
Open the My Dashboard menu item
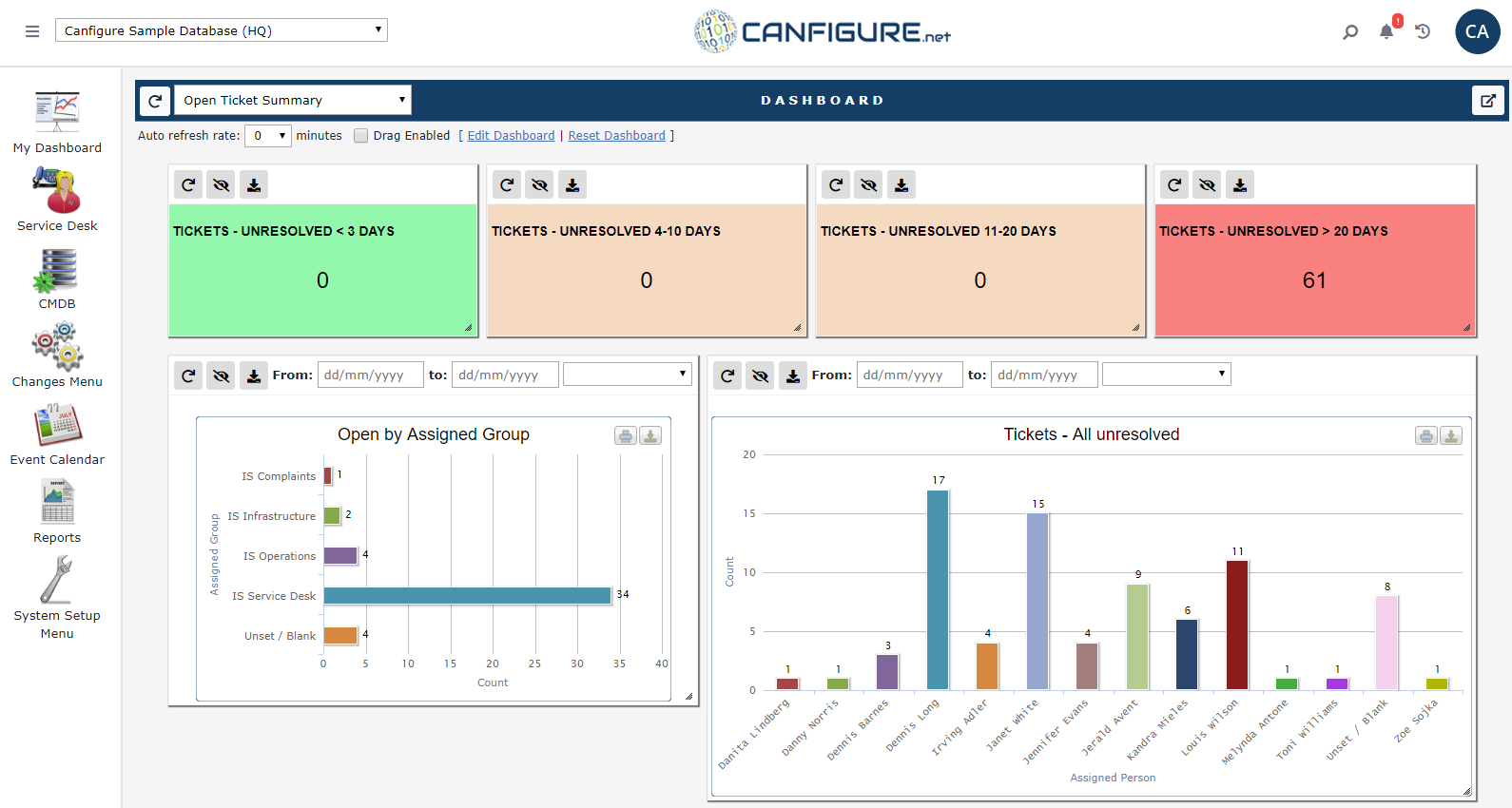57,122
